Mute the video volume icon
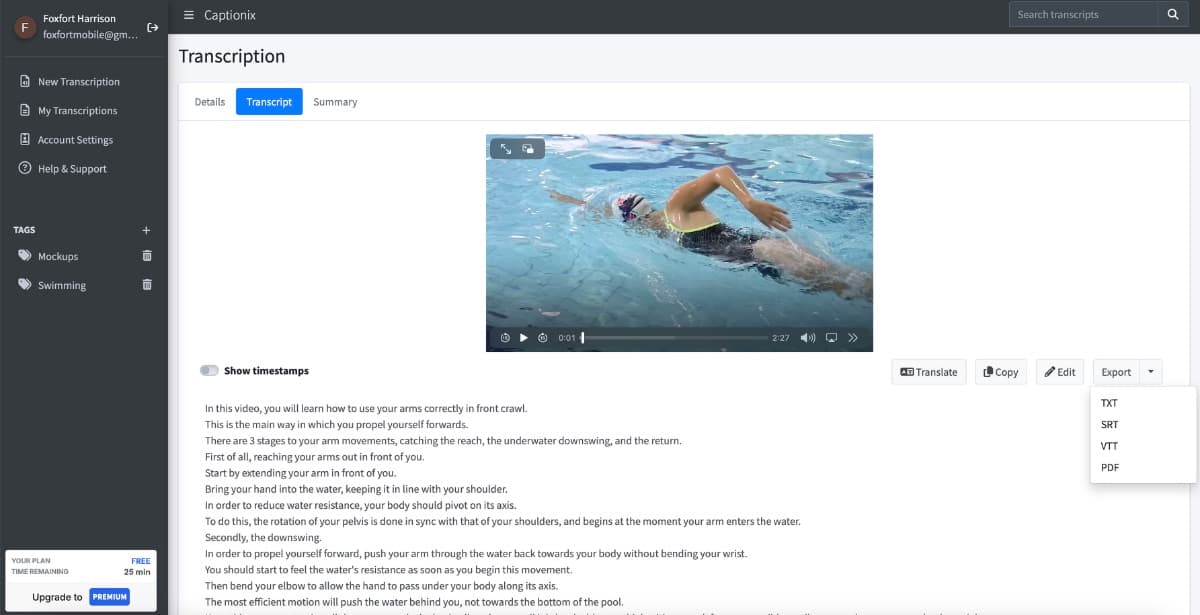The width and height of the screenshot is (1200, 615). pos(808,338)
